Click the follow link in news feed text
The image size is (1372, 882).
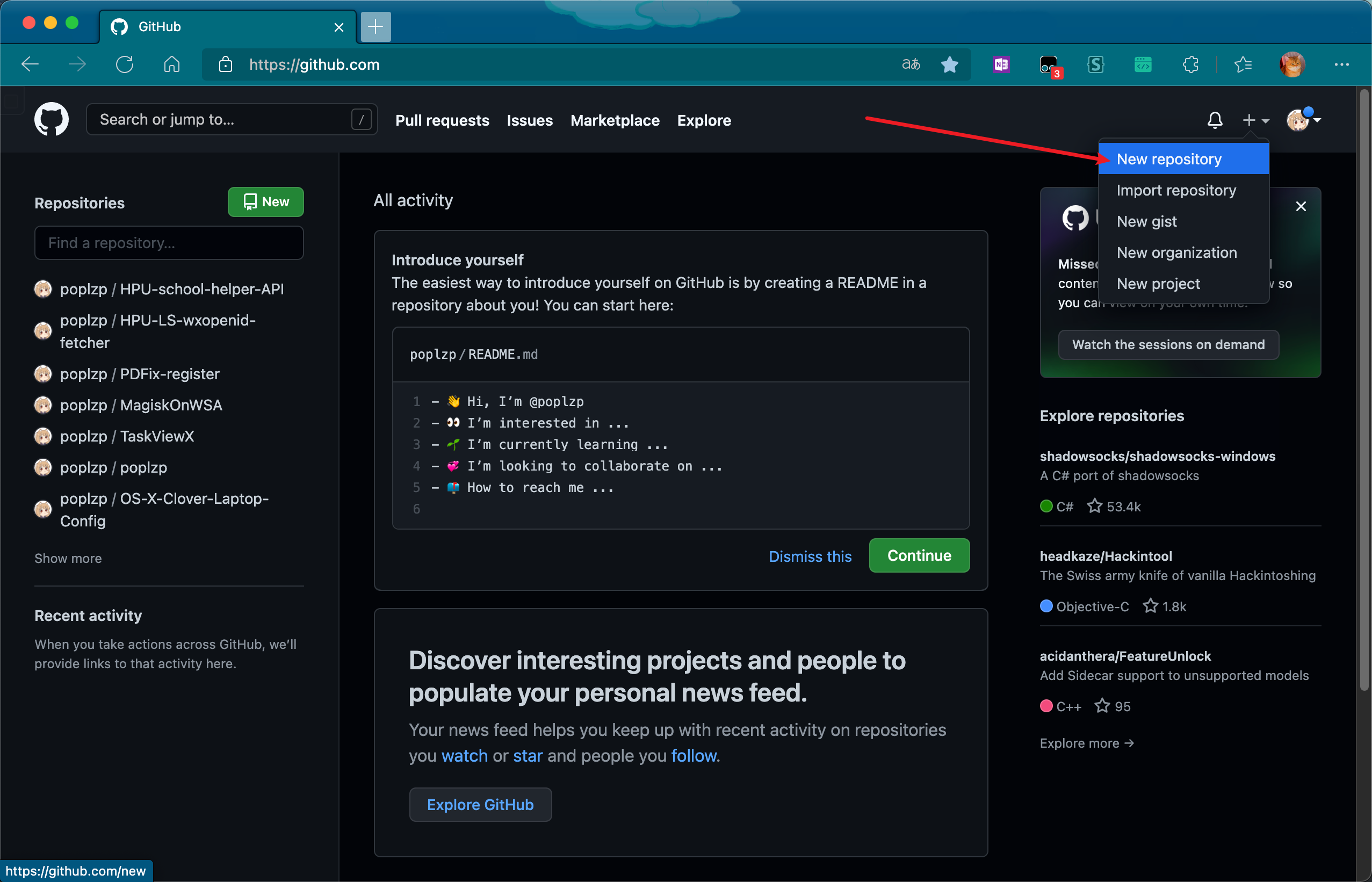694,756
